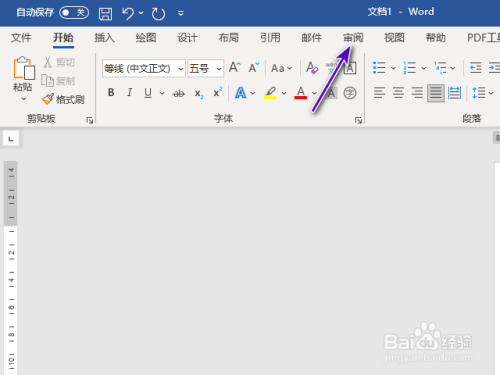
Task: Click the tab stop selector L box
Action: click(x=11, y=139)
